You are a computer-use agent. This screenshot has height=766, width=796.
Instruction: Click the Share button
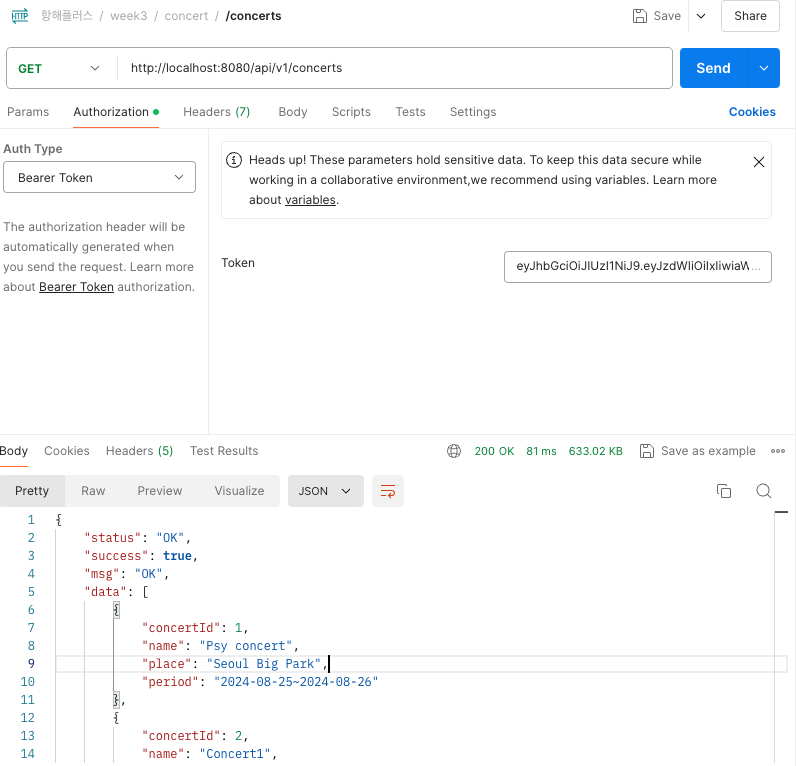point(750,16)
